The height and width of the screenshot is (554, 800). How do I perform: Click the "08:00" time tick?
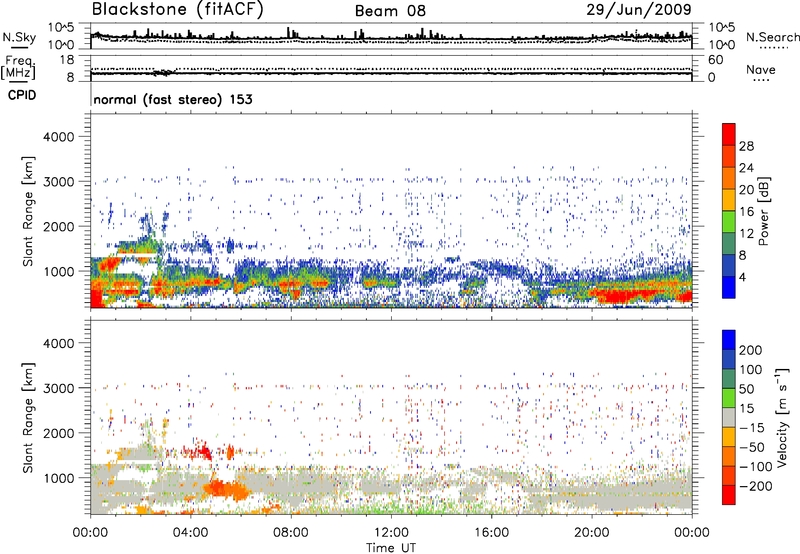pyautogui.click(x=291, y=533)
